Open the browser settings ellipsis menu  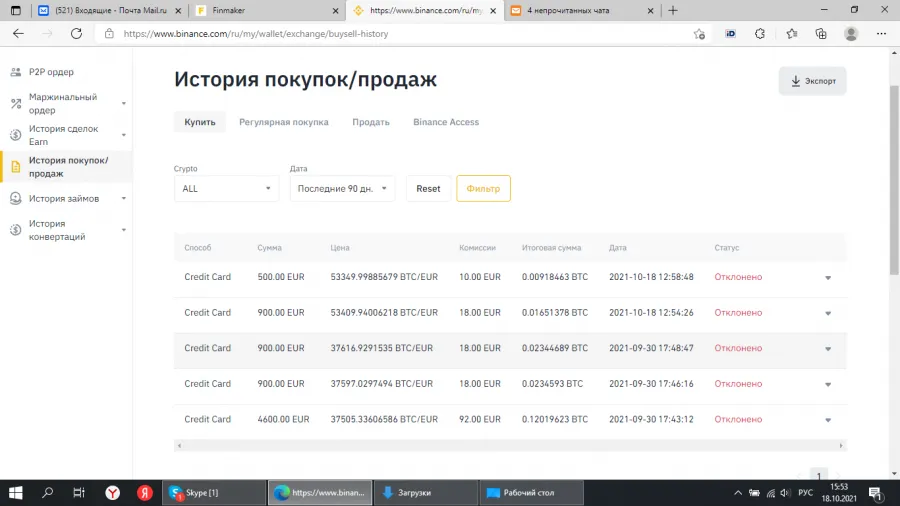[881, 34]
